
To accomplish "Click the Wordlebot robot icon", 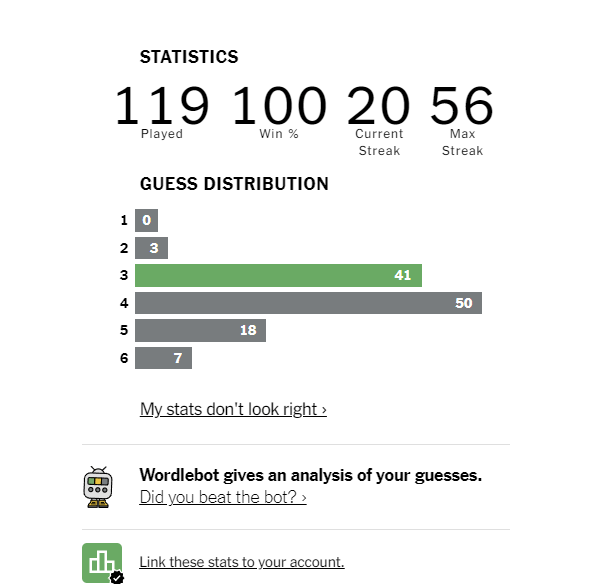I will click(98, 487).
